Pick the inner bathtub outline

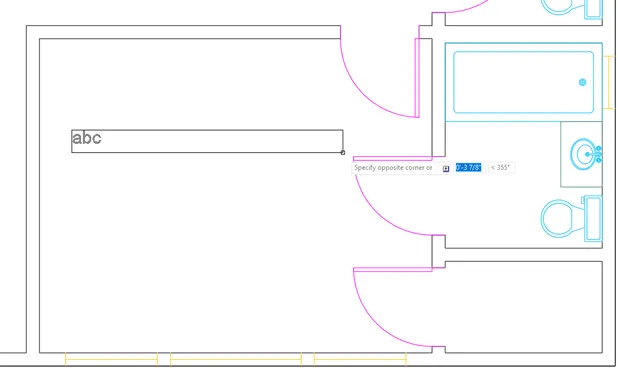point(523,82)
